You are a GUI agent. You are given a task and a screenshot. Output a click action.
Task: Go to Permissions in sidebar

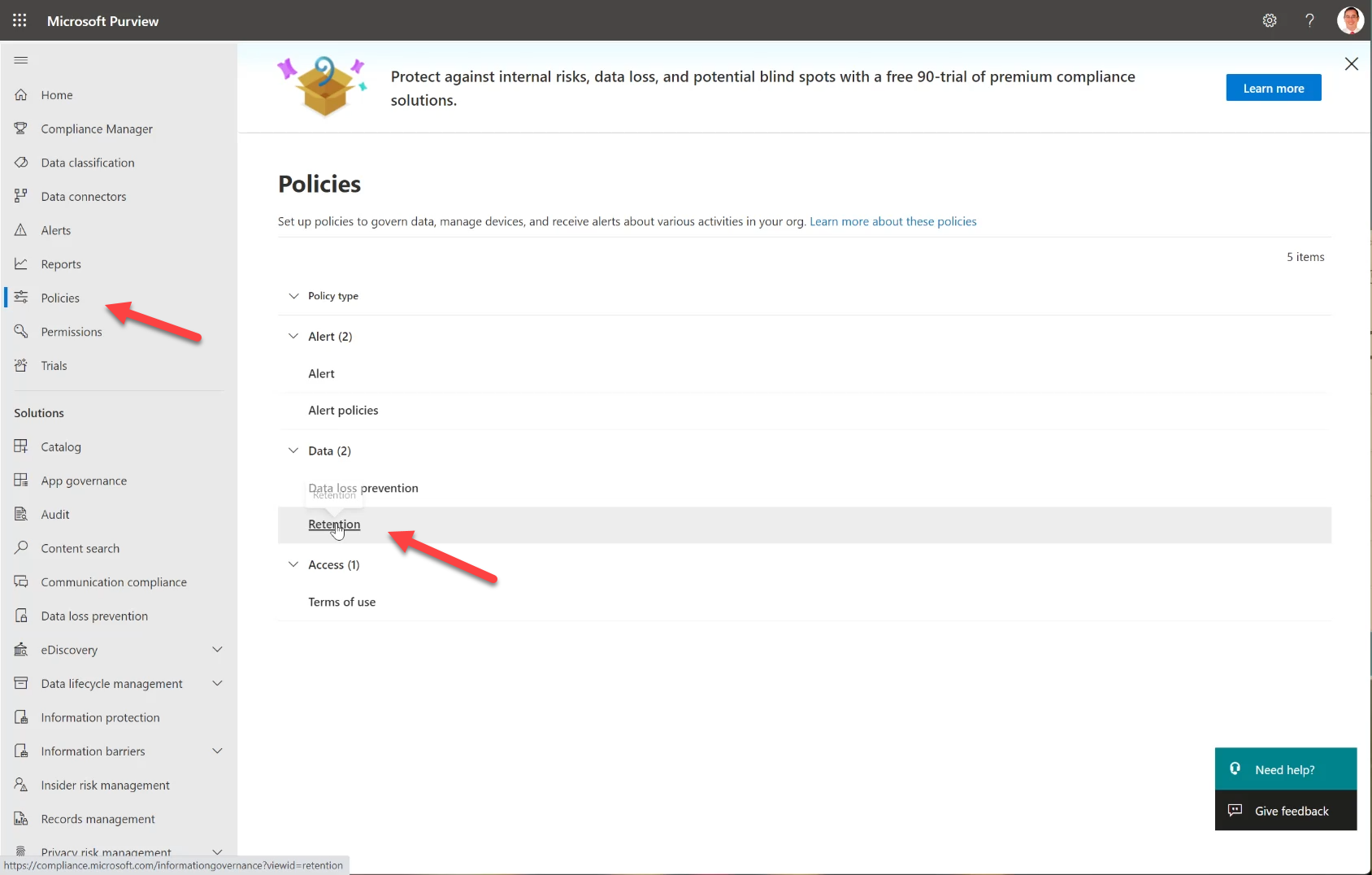(x=72, y=332)
